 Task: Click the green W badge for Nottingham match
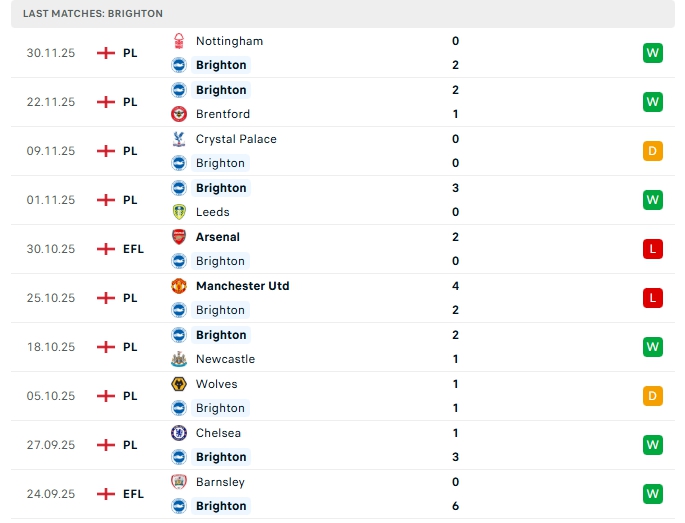pos(653,53)
